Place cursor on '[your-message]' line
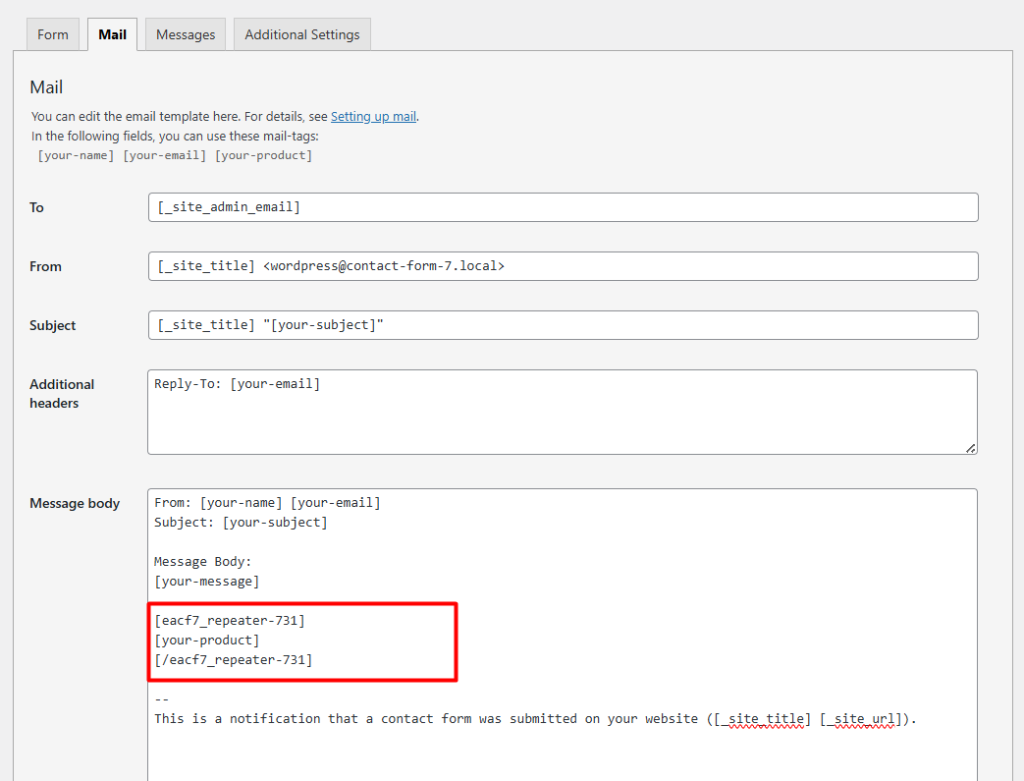1024x781 pixels. [x=206, y=581]
